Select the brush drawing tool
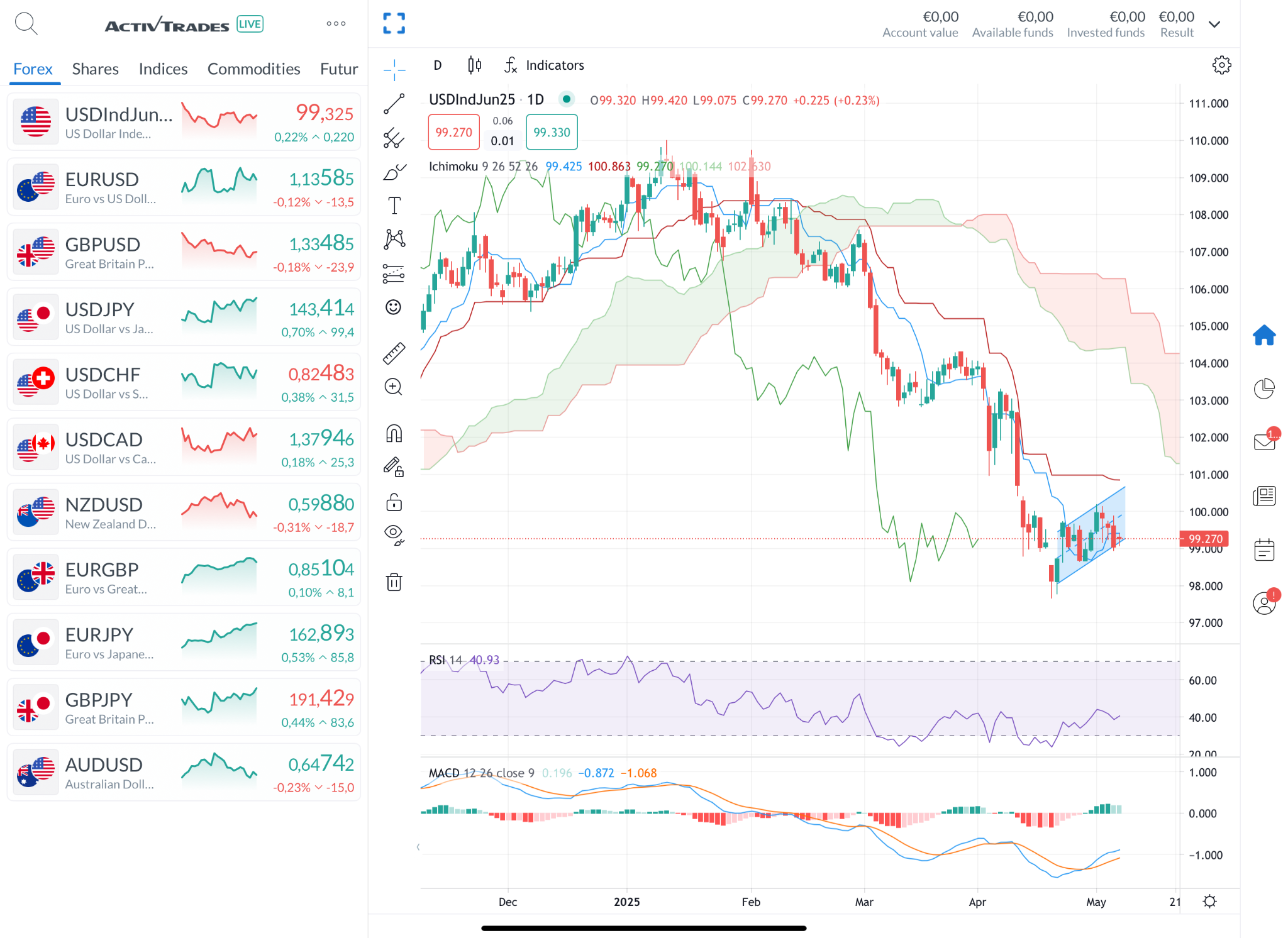 tap(394, 172)
